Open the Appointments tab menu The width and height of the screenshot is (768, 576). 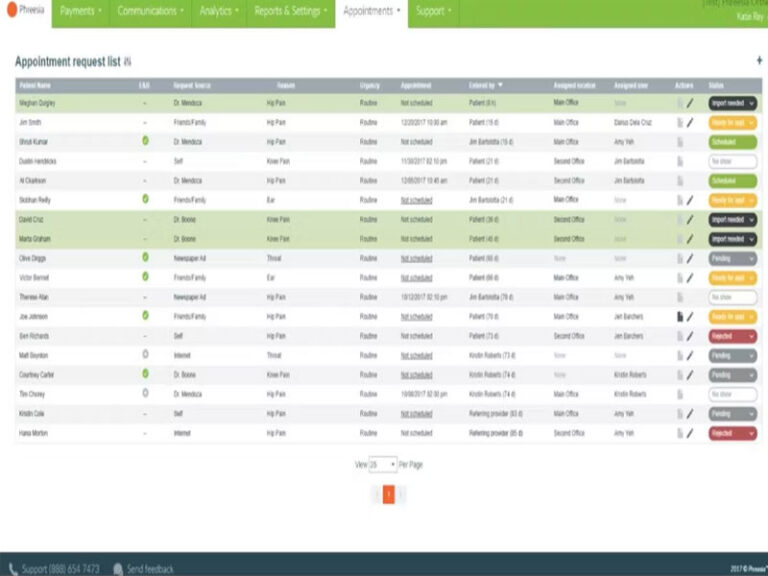pyautogui.click(x=372, y=11)
